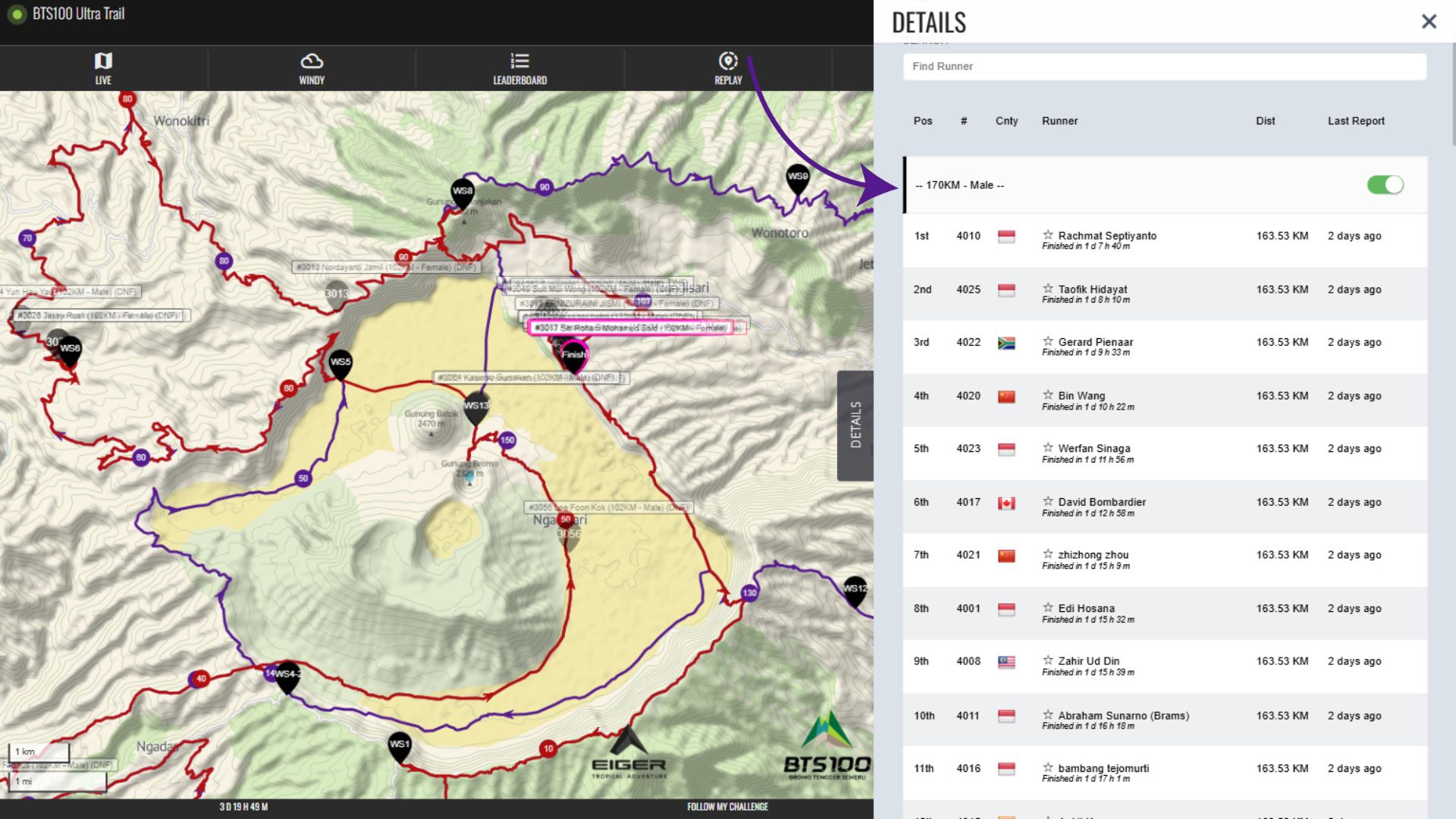Click bib number 4017
Image resolution: width=1456 pixels, height=819 pixels.
(968, 501)
